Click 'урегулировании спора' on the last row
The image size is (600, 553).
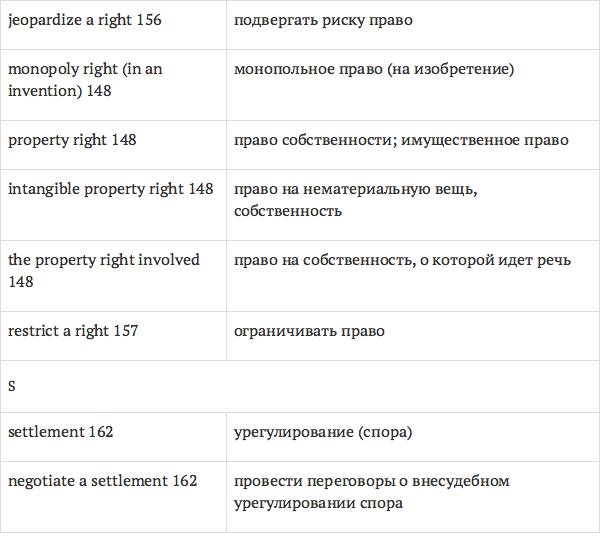pyautogui.click(x=318, y=503)
